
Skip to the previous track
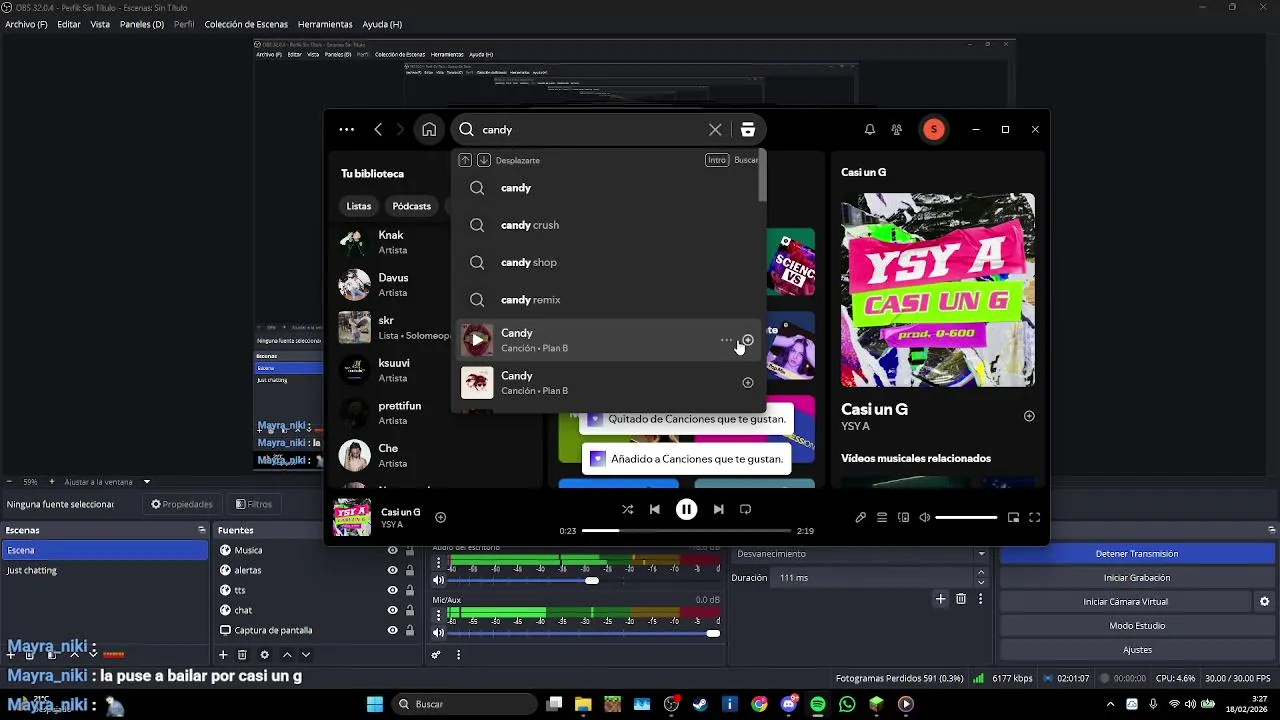click(x=654, y=509)
